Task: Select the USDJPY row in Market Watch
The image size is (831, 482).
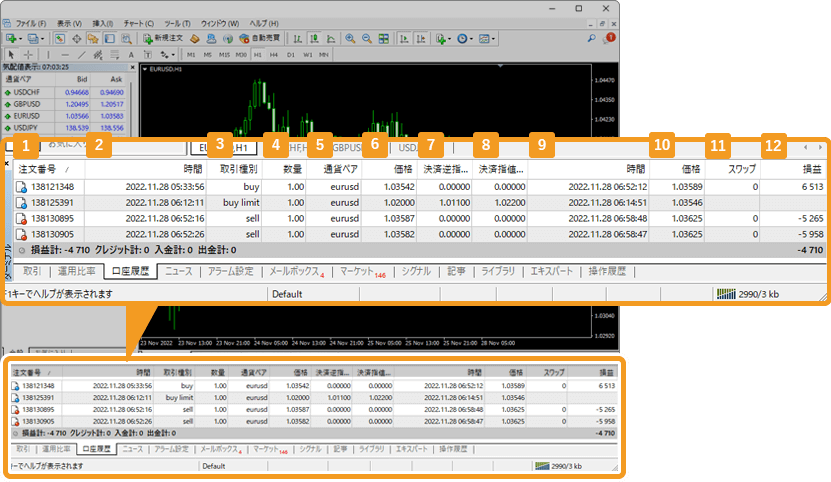Action: (x=64, y=128)
